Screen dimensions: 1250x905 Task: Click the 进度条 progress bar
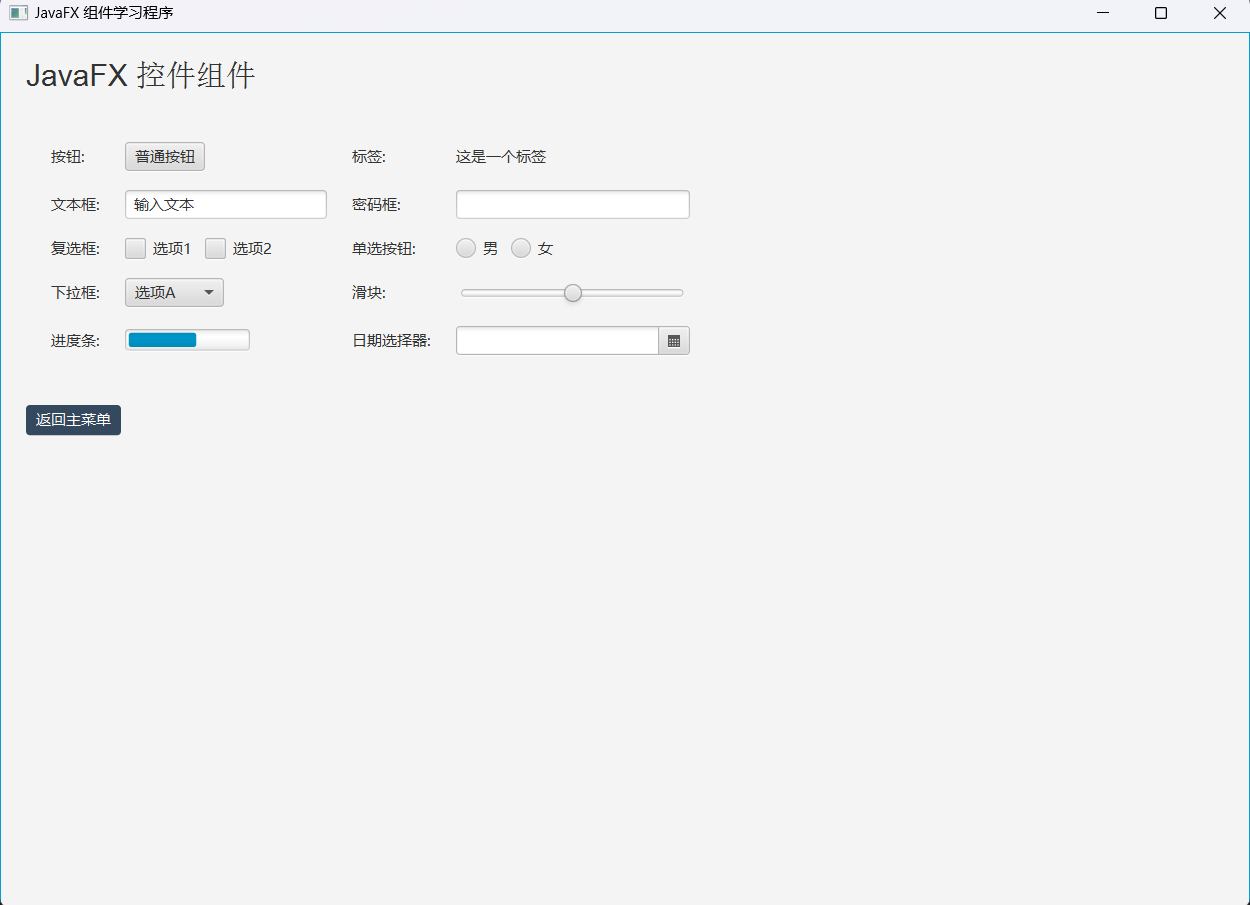pyautogui.click(x=187, y=339)
